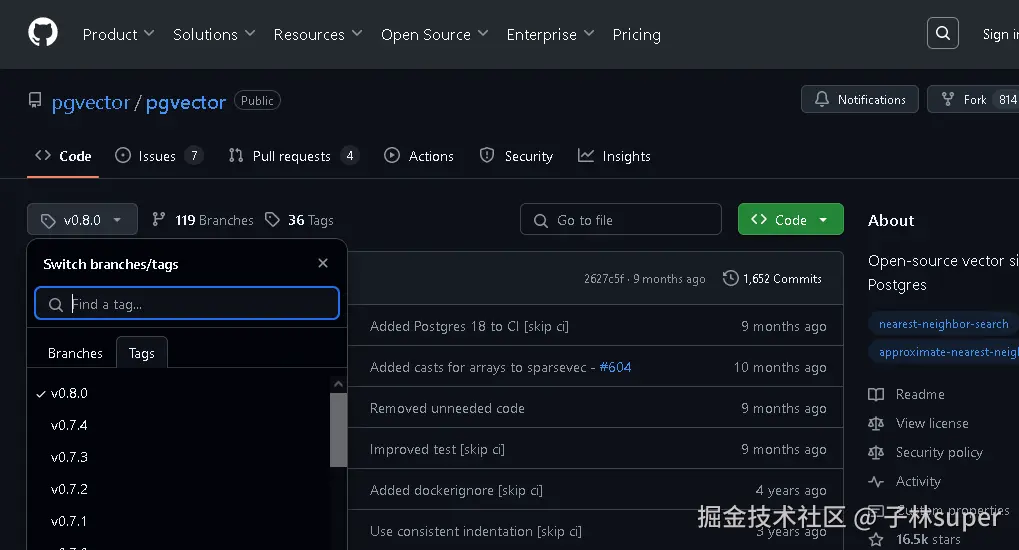Expand the Open Source menu
The width and height of the screenshot is (1019, 550).
click(x=434, y=34)
